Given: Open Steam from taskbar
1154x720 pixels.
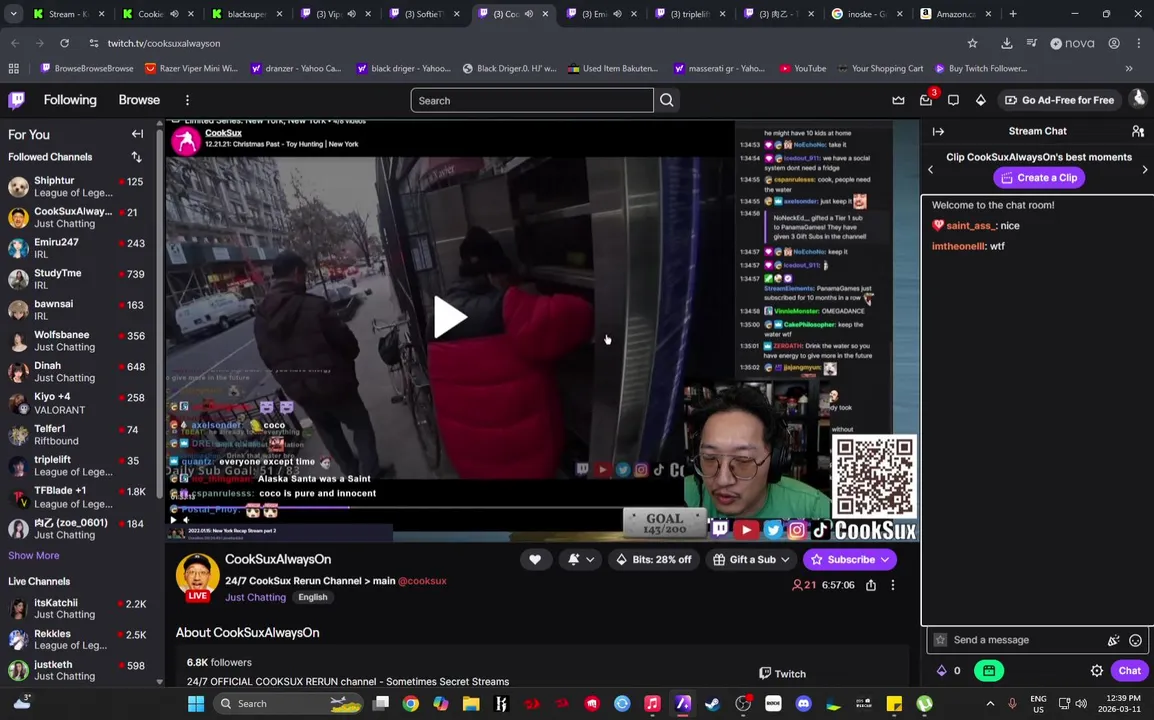Looking at the screenshot, I should (x=712, y=704).
